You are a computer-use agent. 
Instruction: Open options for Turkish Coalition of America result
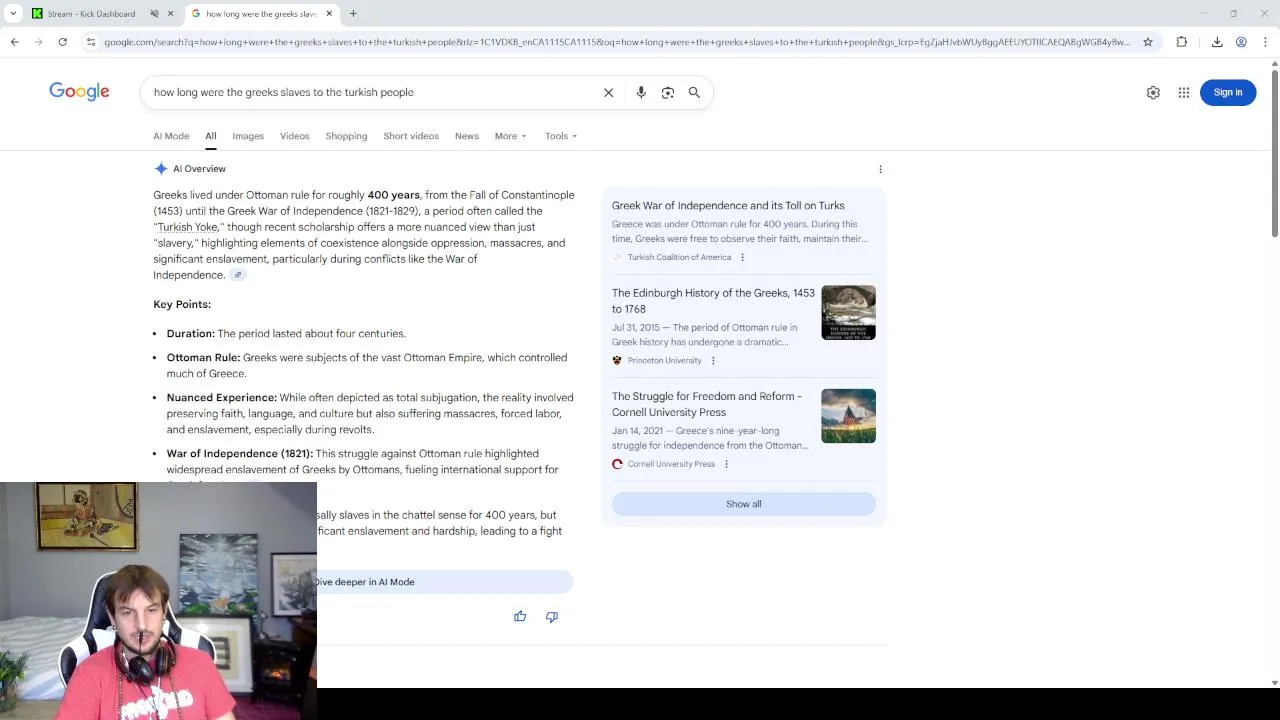(742, 257)
